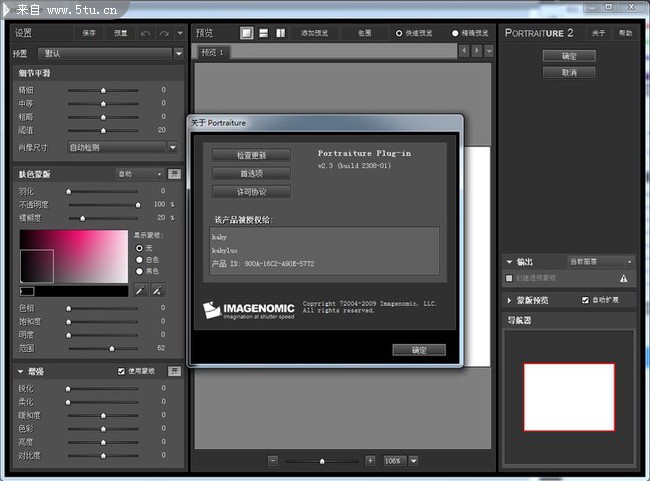Select the 白色 mask display radio option
Viewport: 650px width, 481px height.
coord(139,260)
